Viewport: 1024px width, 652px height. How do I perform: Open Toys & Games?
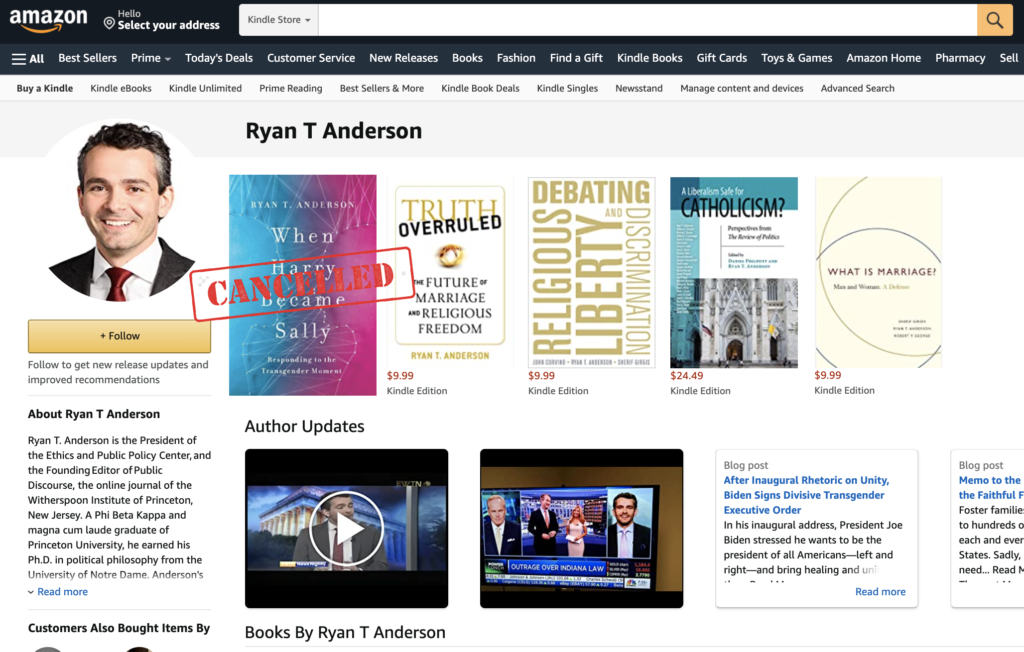coord(797,58)
